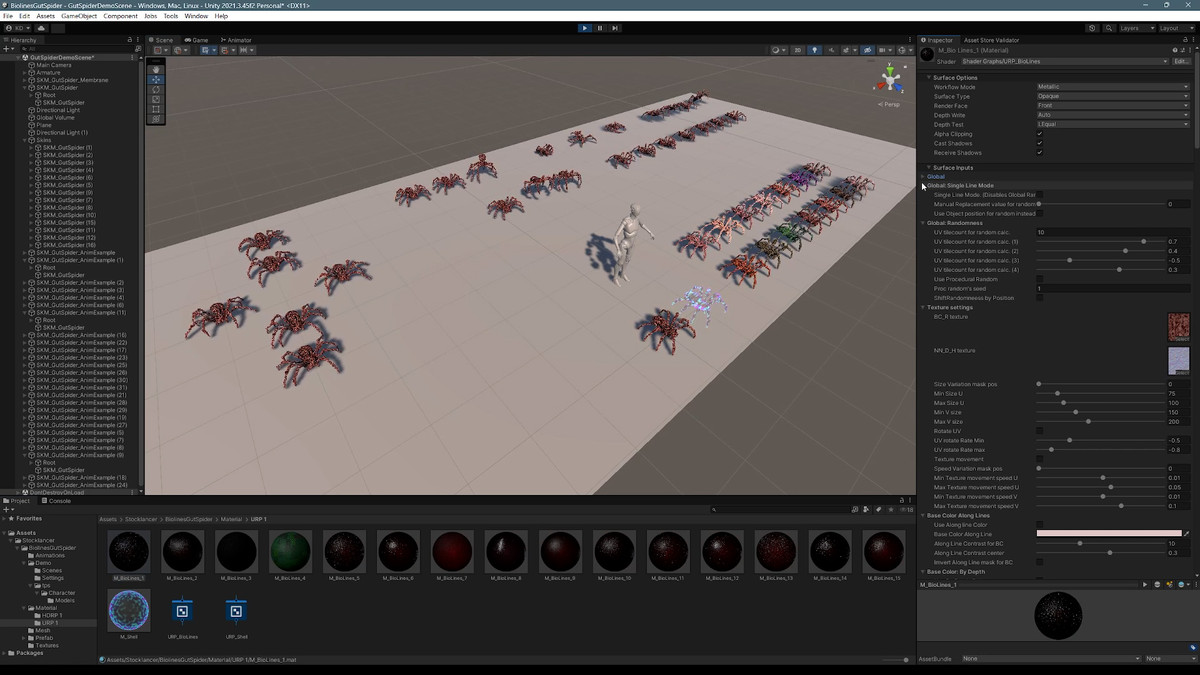The width and height of the screenshot is (1200, 675).
Task: Uncheck the Alpha Clipping checkbox
Action: pyautogui.click(x=1040, y=134)
